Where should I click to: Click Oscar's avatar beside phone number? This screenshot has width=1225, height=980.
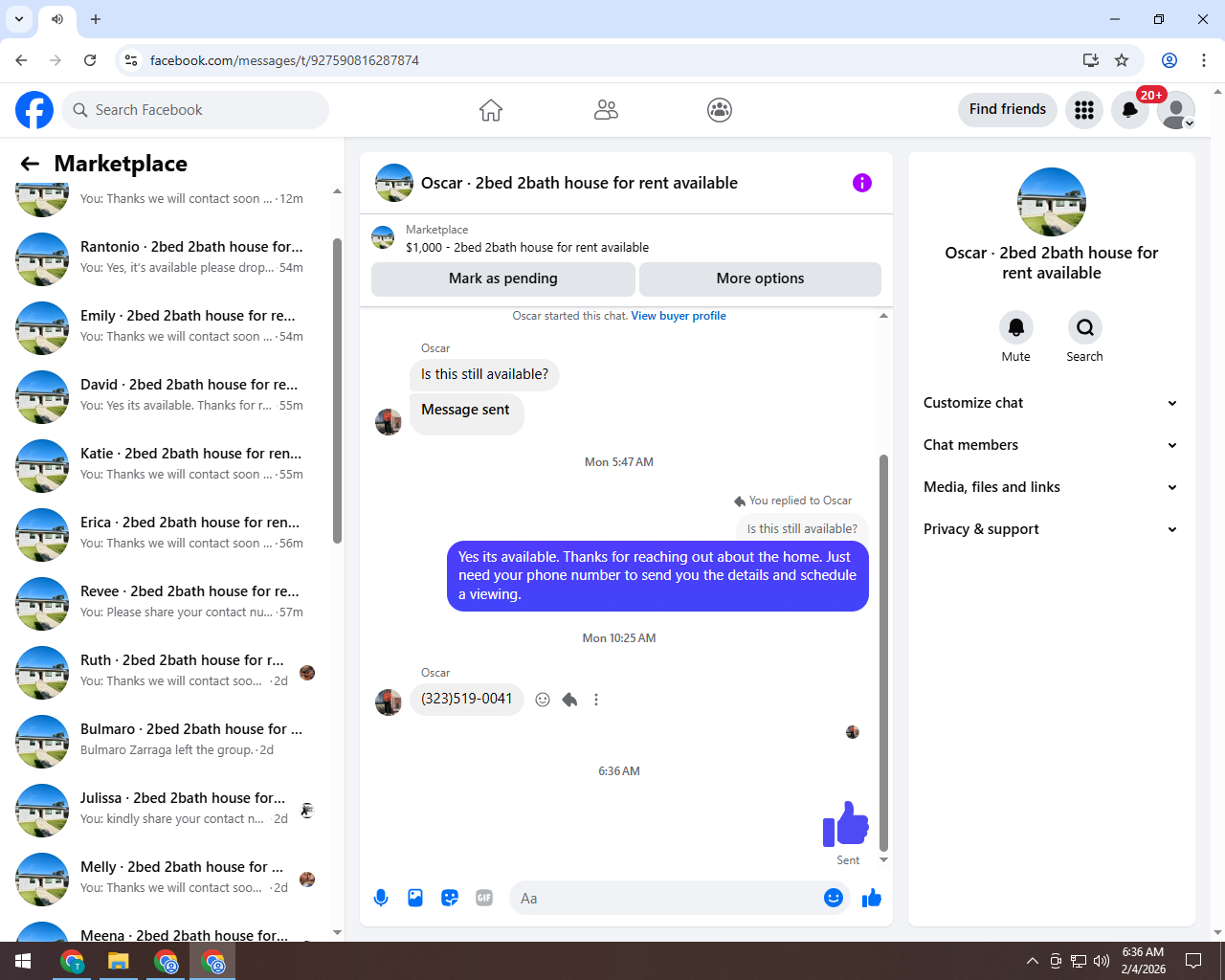[x=389, y=702]
